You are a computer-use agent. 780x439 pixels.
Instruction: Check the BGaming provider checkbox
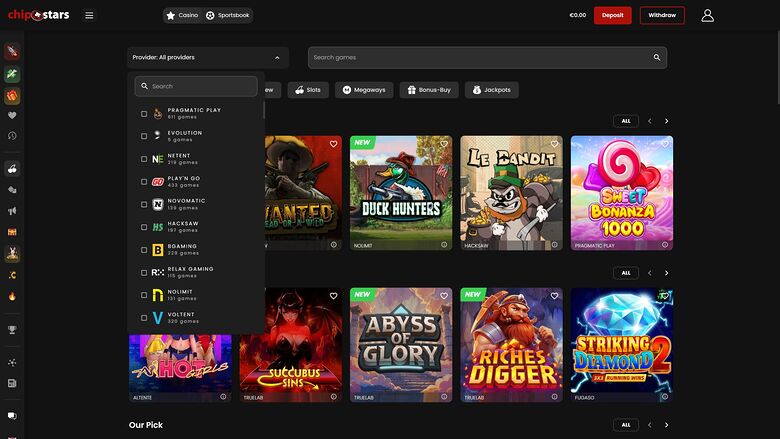(144, 250)
